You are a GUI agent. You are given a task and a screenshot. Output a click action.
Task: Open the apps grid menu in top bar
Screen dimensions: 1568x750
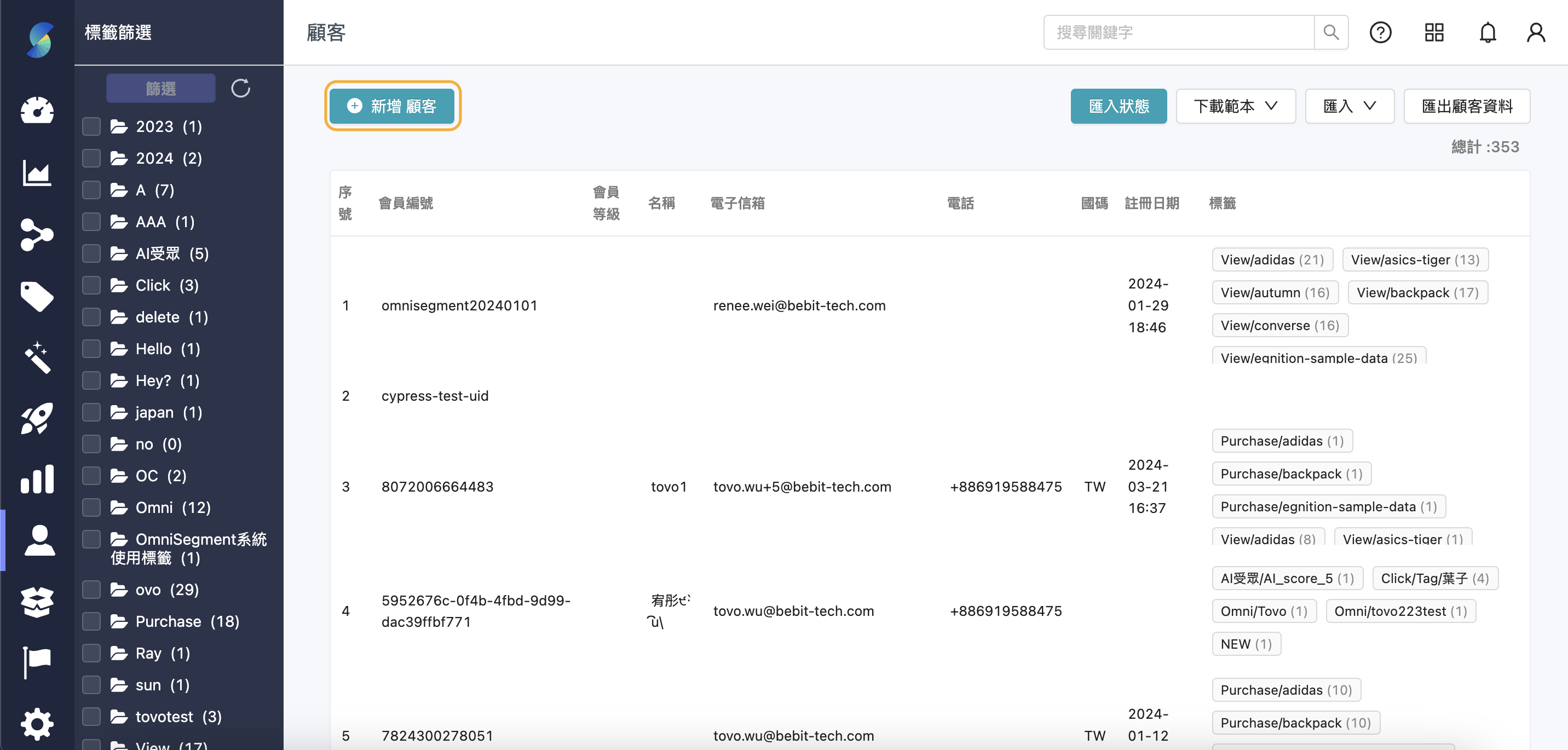1434,32
